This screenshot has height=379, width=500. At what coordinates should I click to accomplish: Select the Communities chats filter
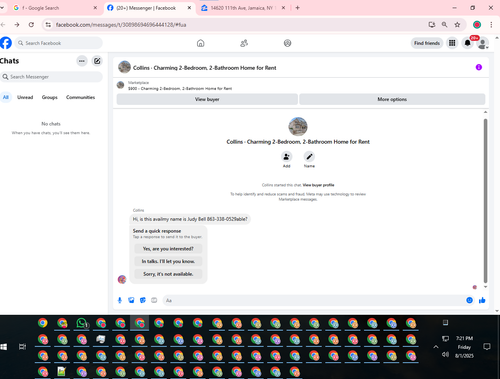(x=80, y=97)
